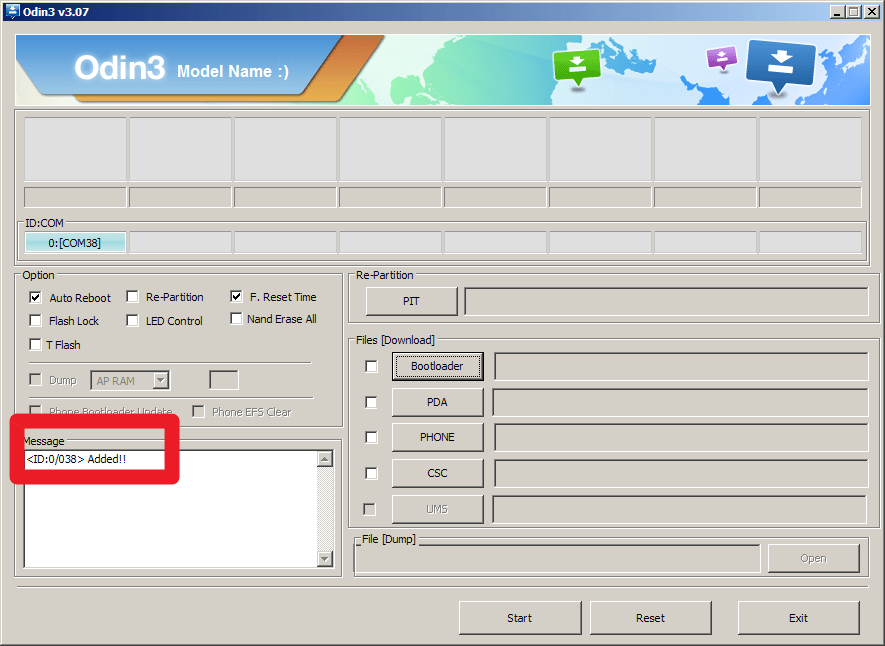Select the 0:[COM38] port slot

tap(75, 243)
